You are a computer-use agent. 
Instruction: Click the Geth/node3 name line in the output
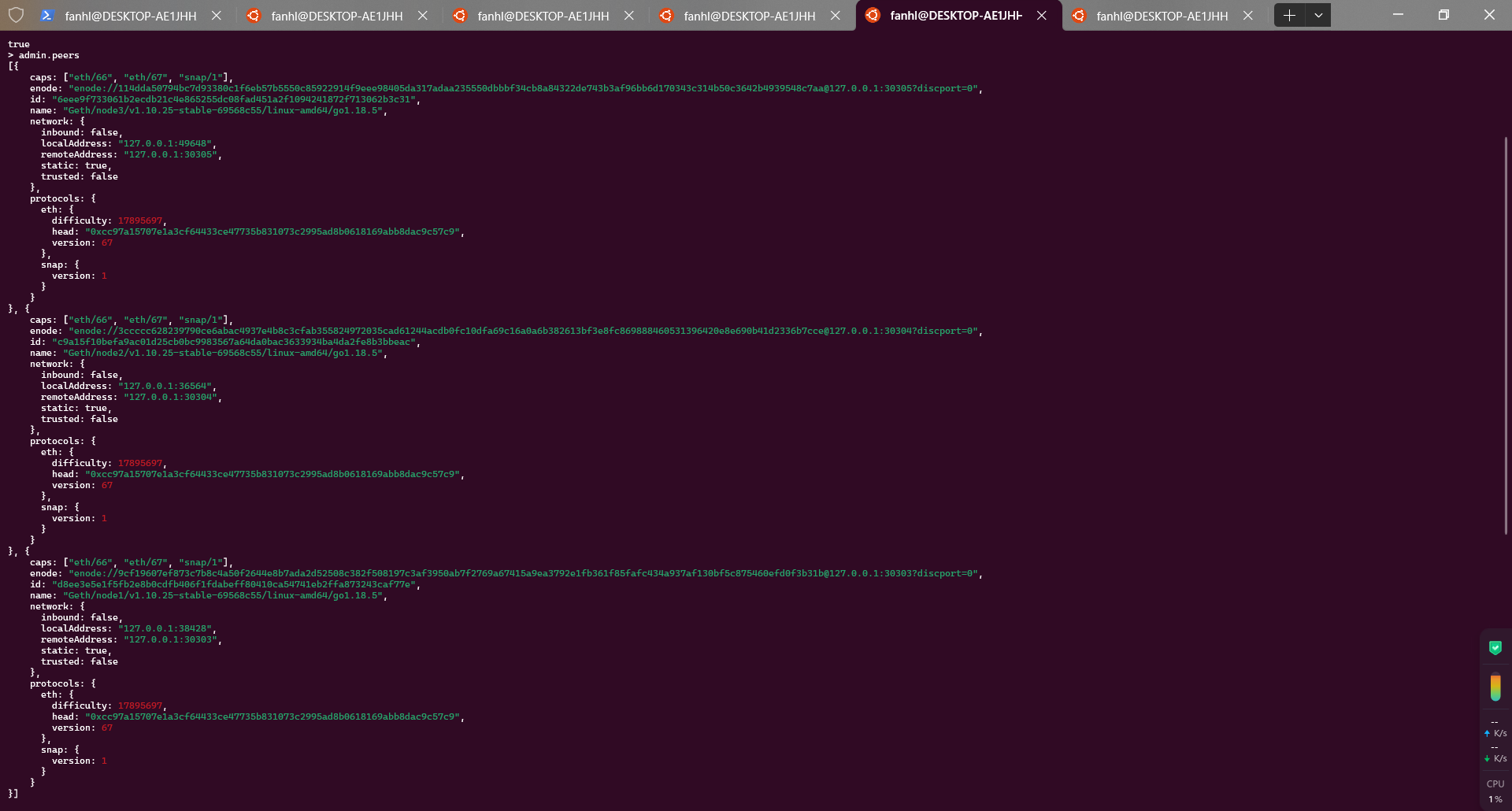224,110
